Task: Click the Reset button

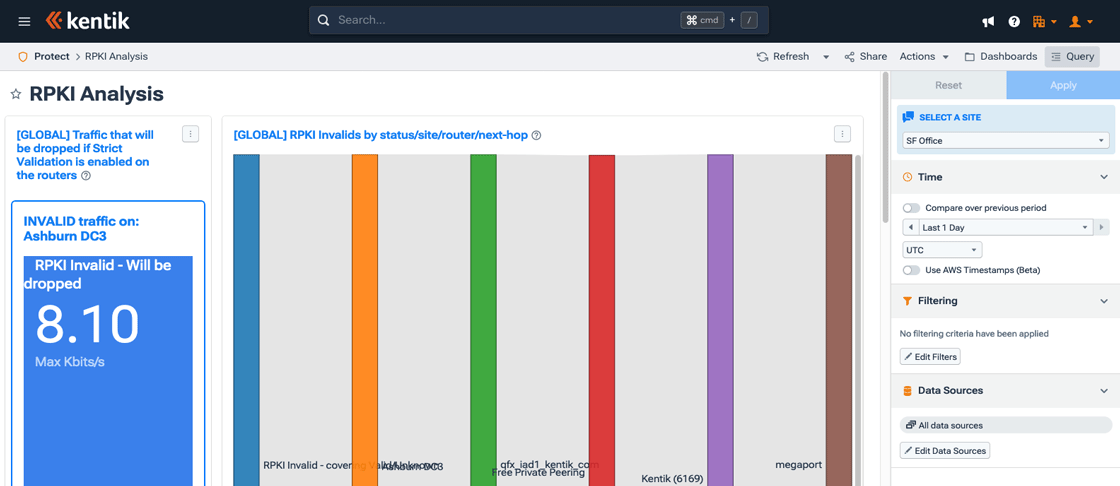Action: [949, 85]
